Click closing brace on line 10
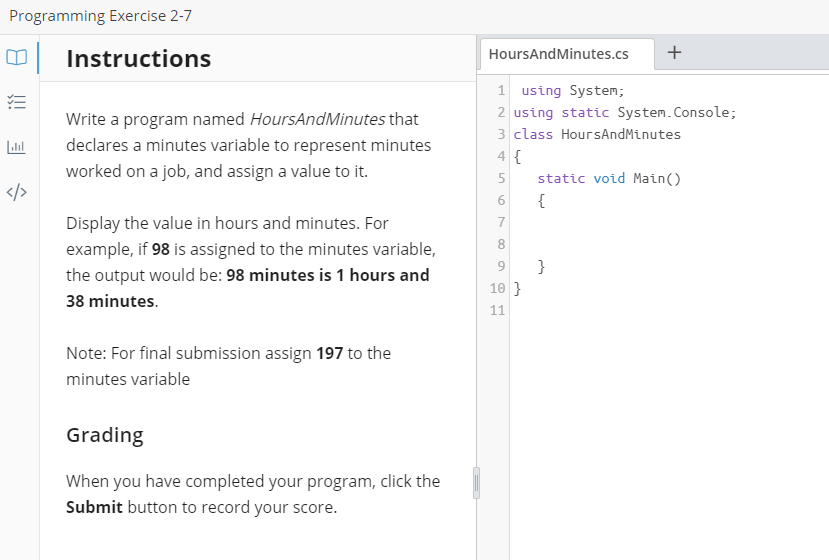Screen dimensions: 829x560 [517, 289]
